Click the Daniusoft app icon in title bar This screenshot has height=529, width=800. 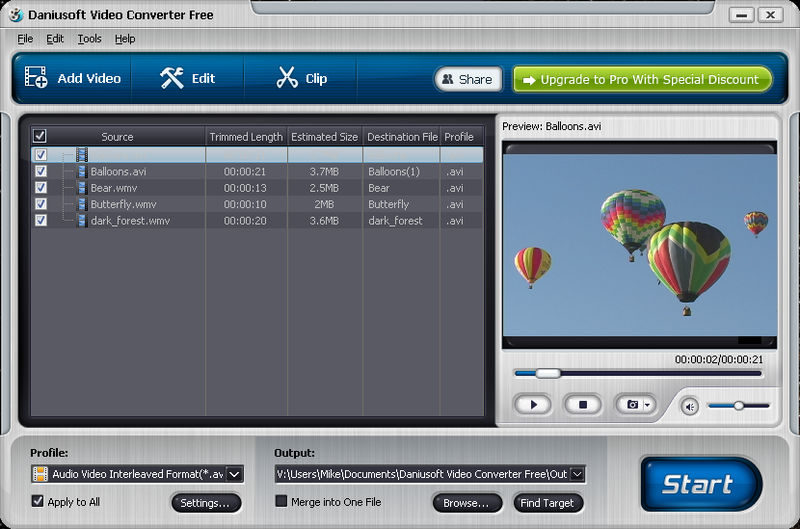click(x=16, y=14)
